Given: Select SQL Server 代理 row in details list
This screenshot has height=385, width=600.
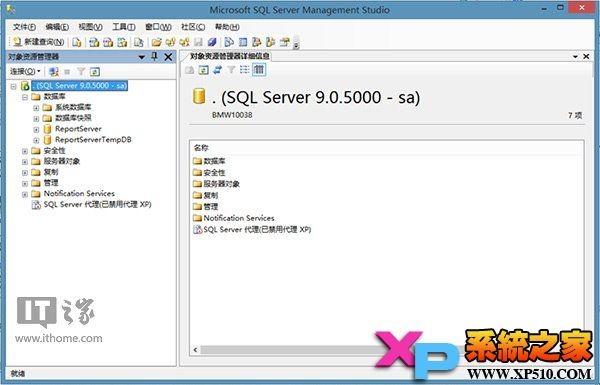Looking at the screenshot, I should (252, 230).
